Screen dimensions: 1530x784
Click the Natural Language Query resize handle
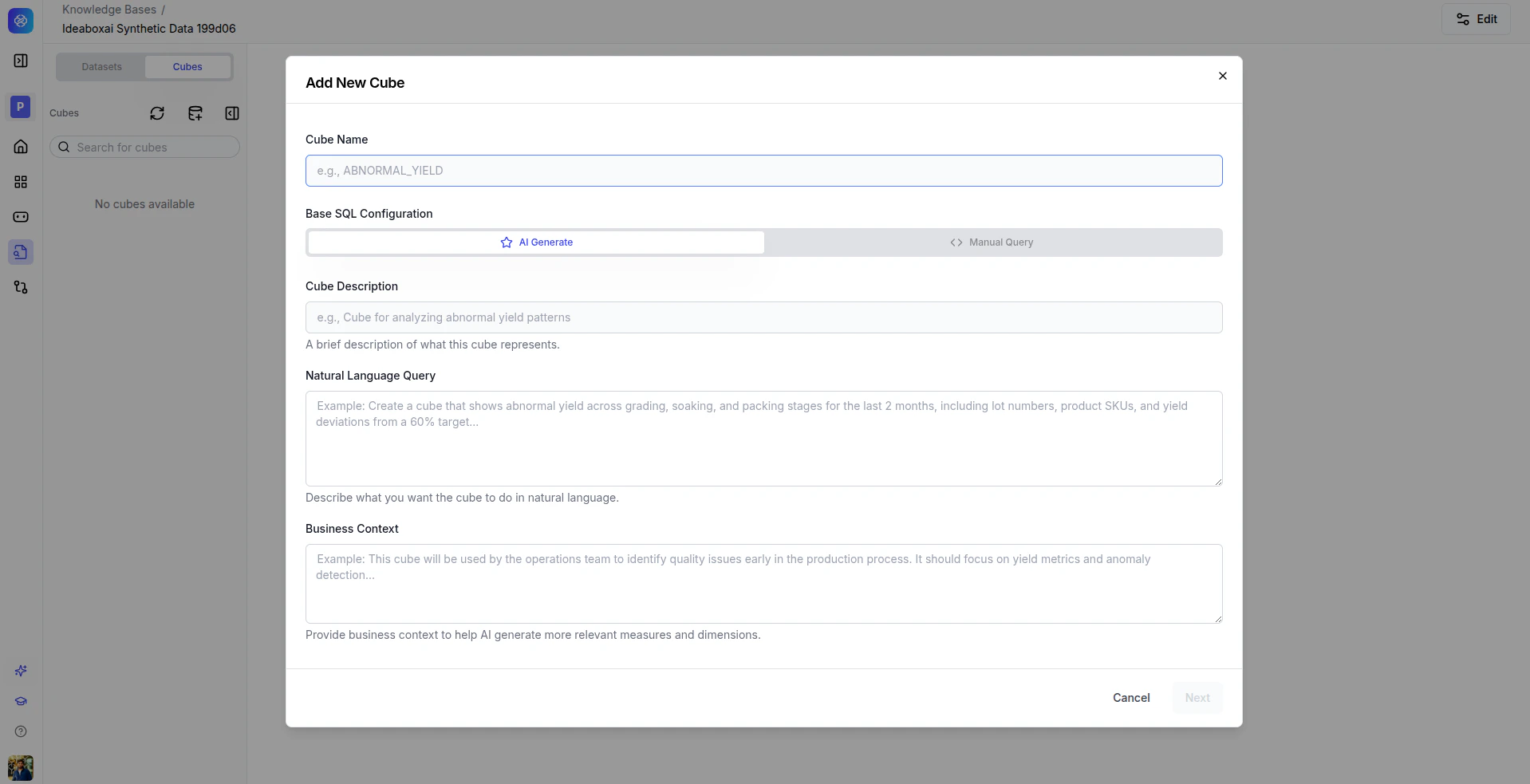(1218, 482)
